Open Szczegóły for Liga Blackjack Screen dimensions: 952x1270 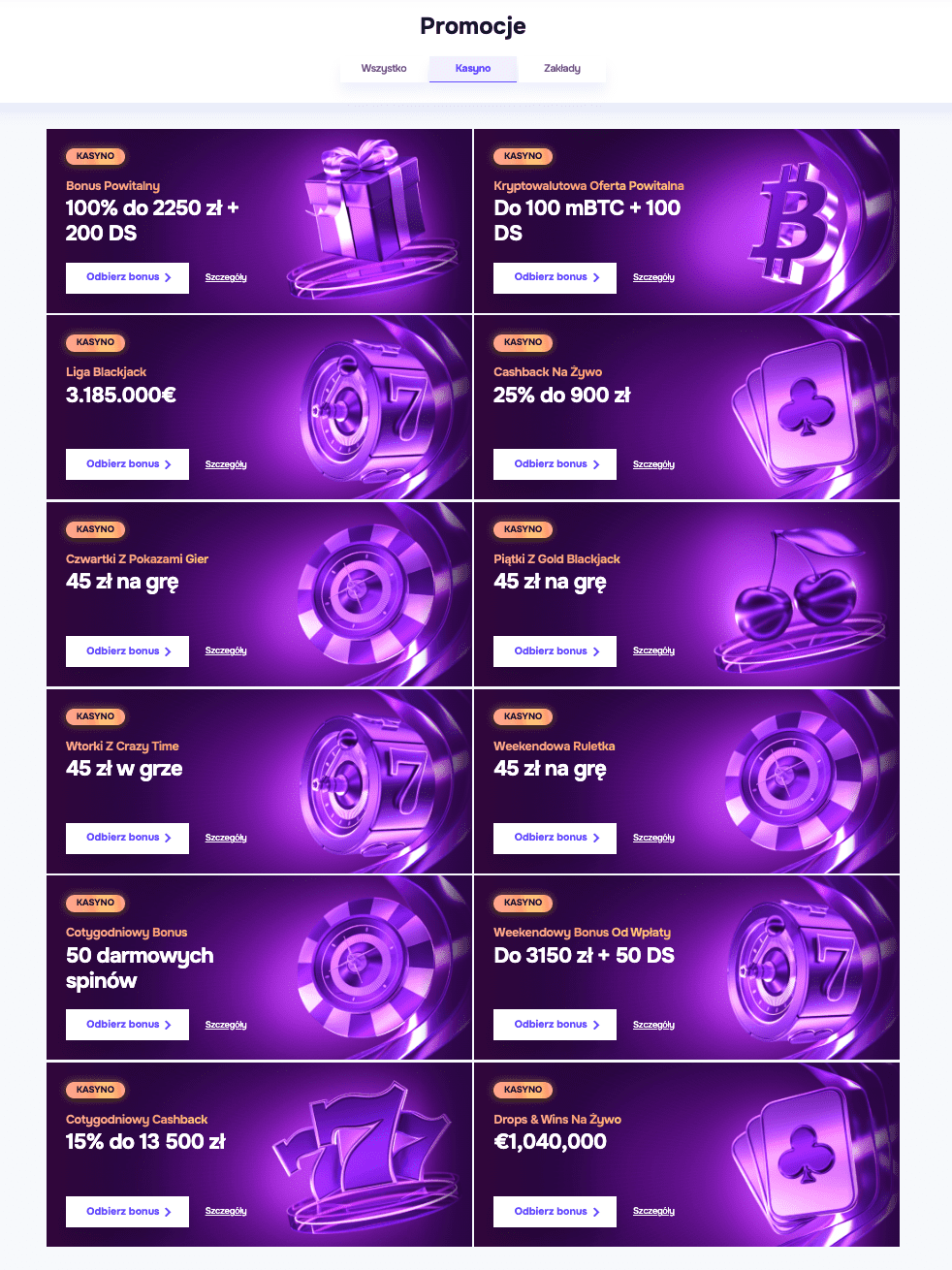point(226,464)
